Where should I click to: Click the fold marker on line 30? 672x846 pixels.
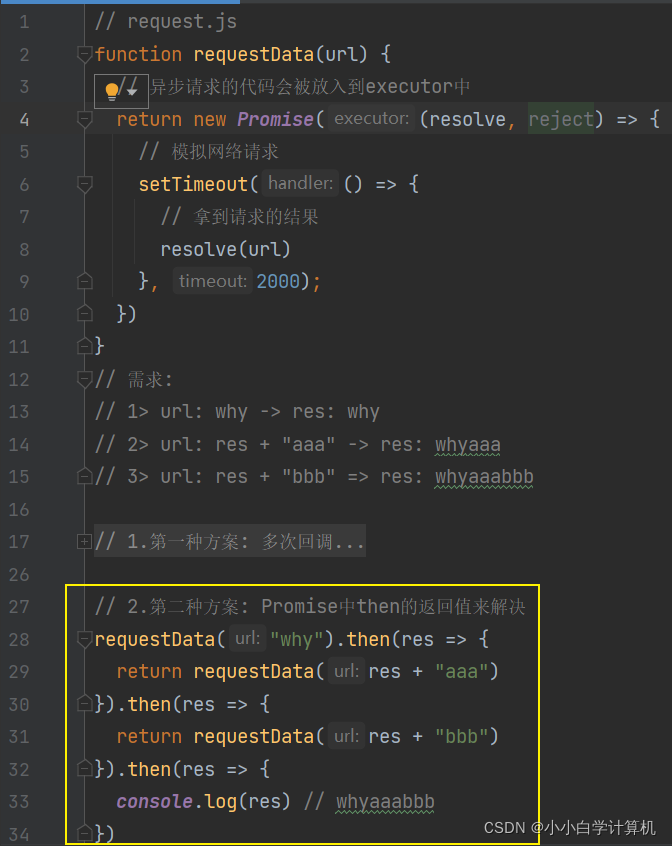coord(85,704)
